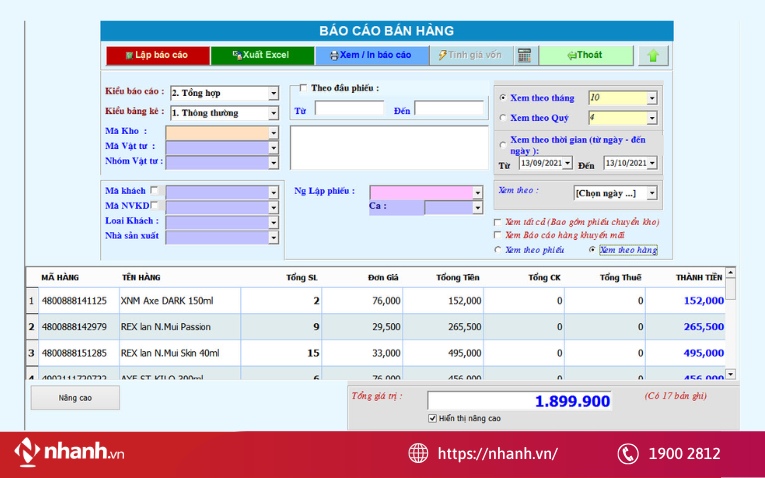Click the Đến voucher number field

point(449,108)
